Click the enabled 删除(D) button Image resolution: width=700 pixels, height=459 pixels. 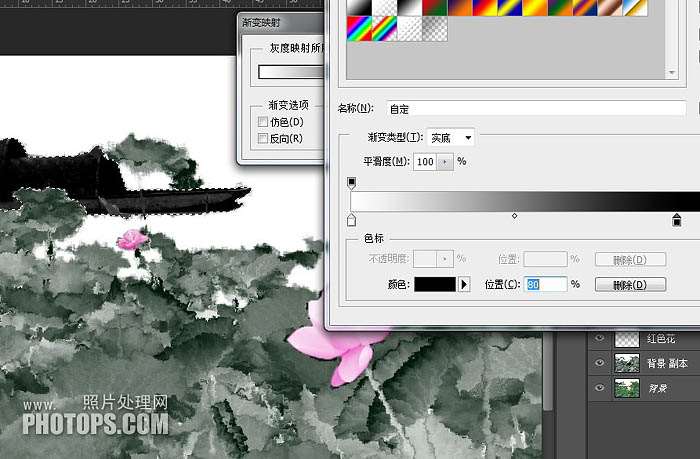point(630,285)
